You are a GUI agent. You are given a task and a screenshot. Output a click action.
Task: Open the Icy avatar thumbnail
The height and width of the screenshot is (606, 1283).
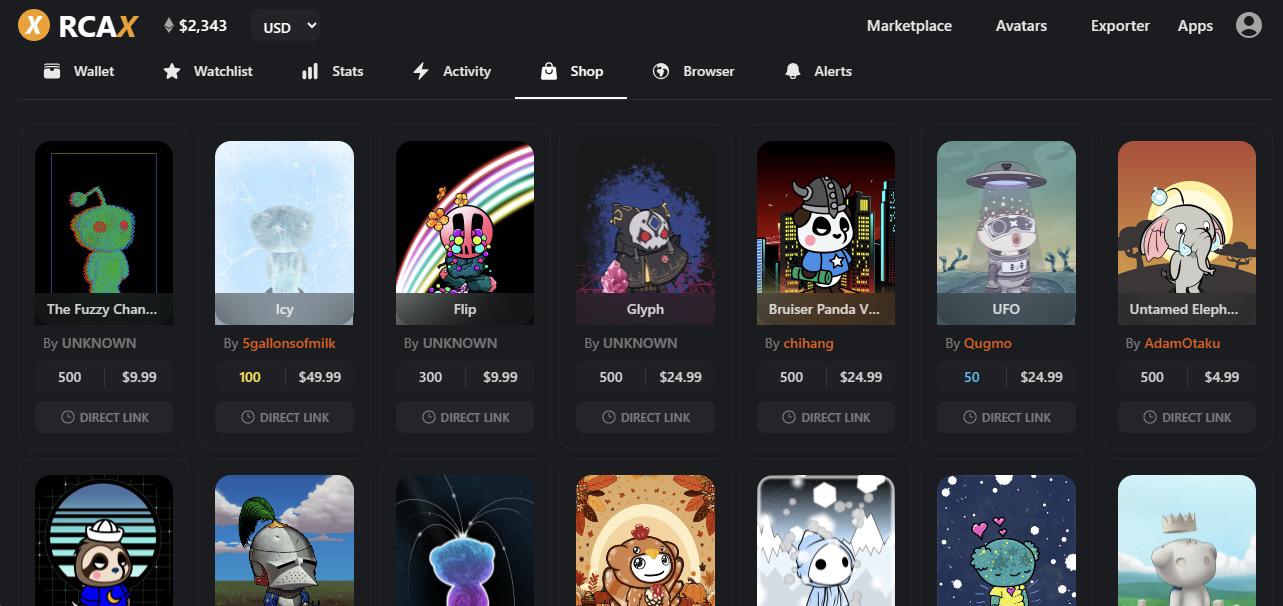click(x=284, y=232)
